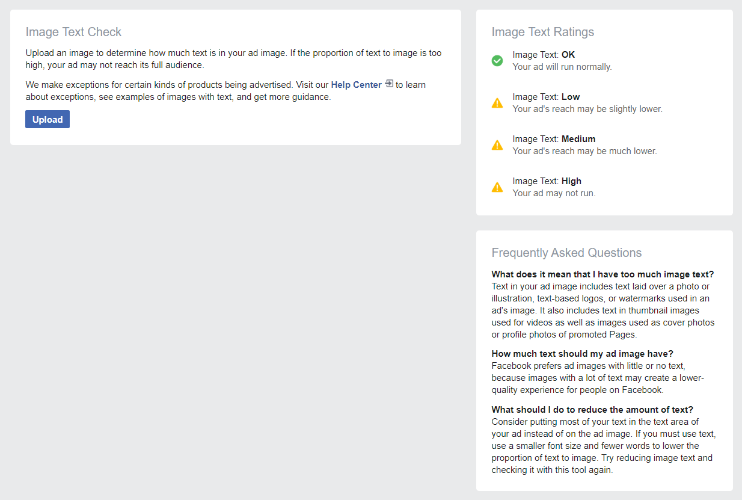Viewport: 742px width, 500px height.
Task: Click 'What should I do to reduce the amount of text?'
Action: 592,410
